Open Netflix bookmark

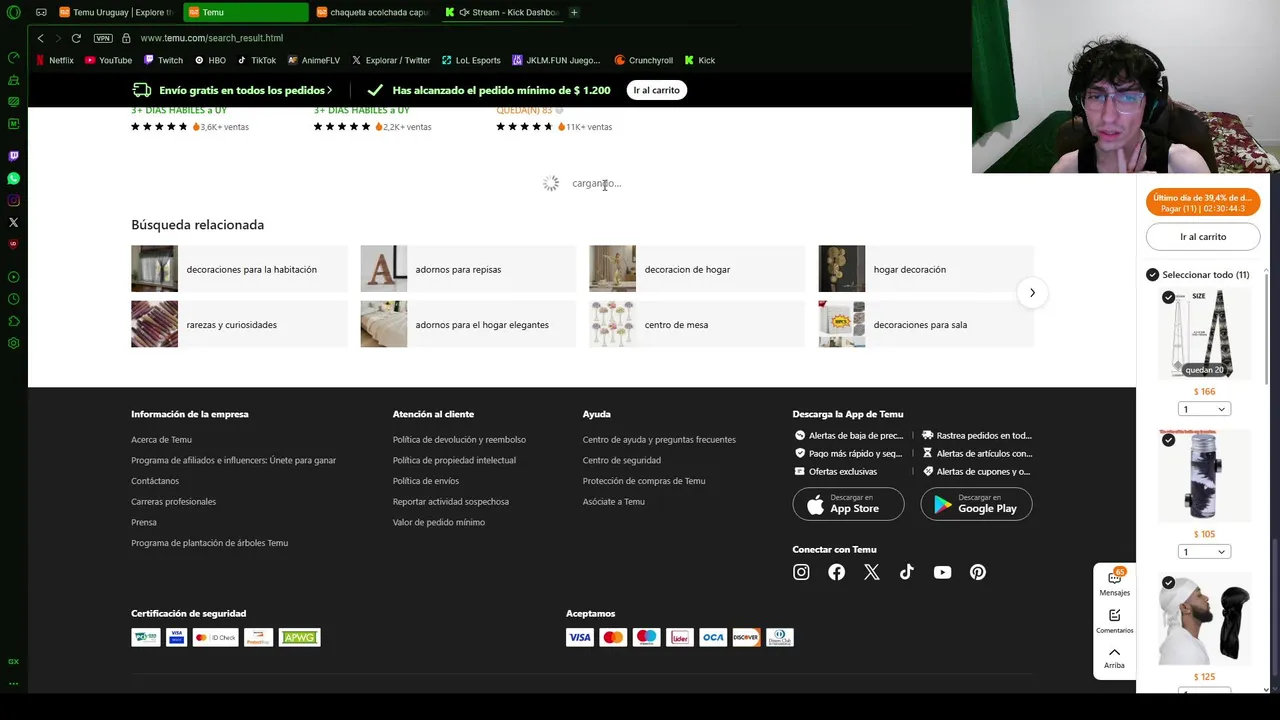[54, 60]
